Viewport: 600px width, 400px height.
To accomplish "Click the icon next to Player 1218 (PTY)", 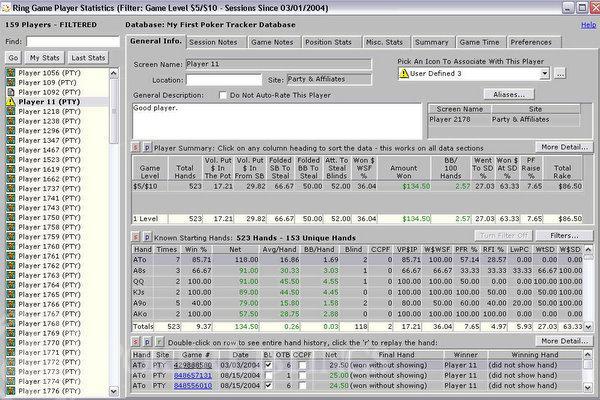I will [11, 111].
